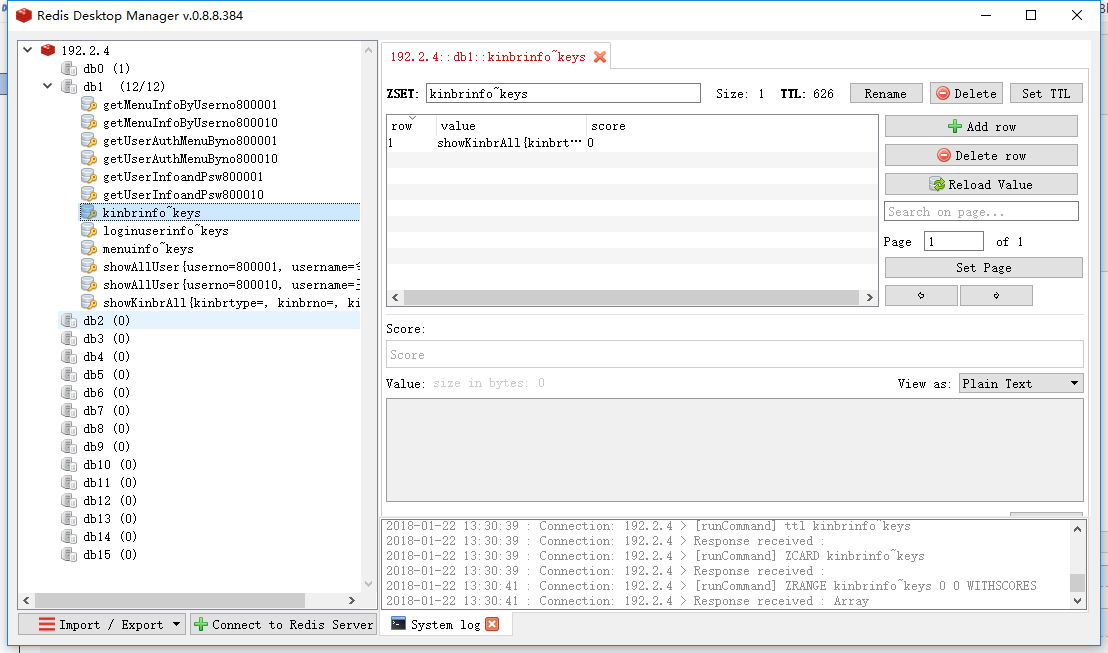Select key icon of getUserInfoandPsw800010
The image size is (1108, 653).
(89, 194)
